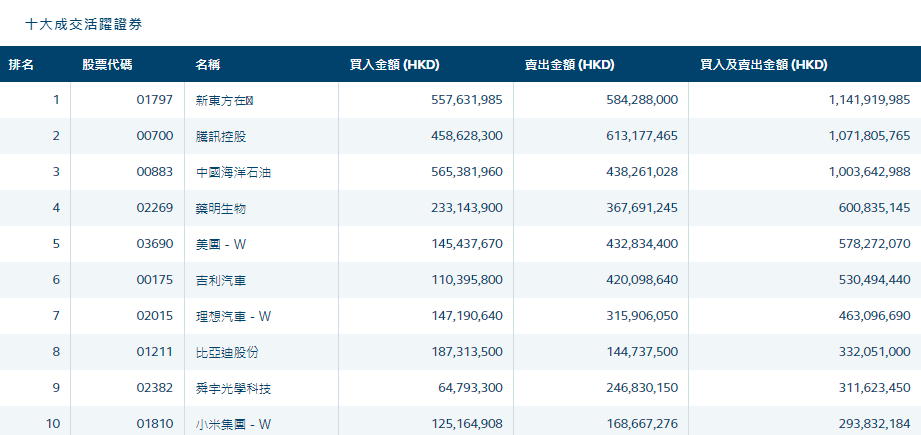Click total turnover 293,832,184

pos(875,424)
